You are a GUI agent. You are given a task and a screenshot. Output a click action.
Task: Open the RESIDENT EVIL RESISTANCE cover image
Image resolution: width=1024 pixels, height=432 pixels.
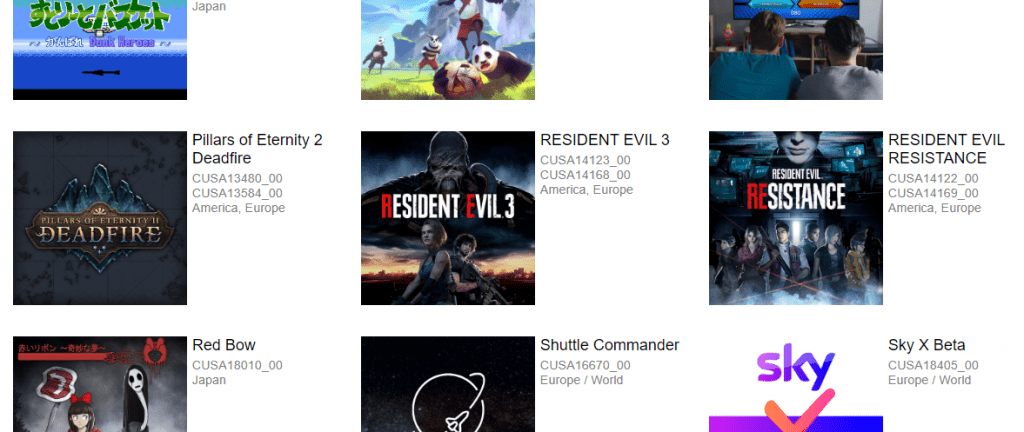coord(796,218)
